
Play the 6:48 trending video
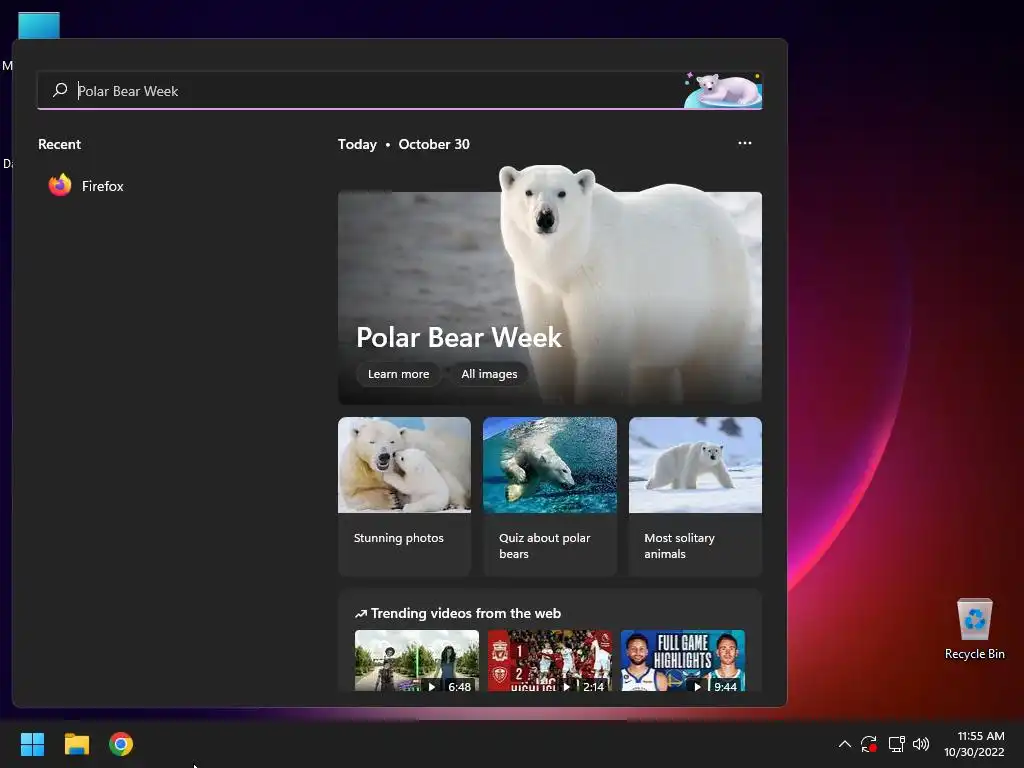pyautogui.click(x=417, y=660)
